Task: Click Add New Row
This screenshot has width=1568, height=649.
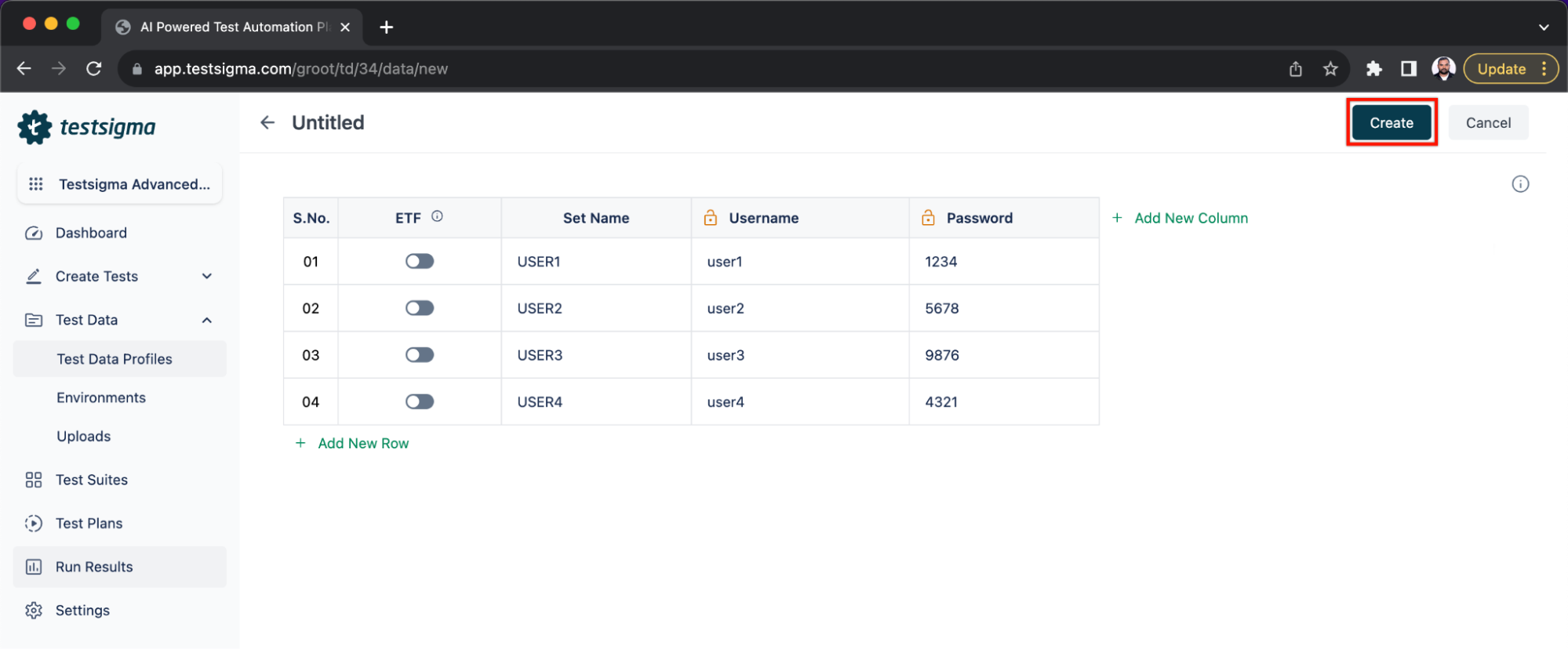Action: pos(352,443)
